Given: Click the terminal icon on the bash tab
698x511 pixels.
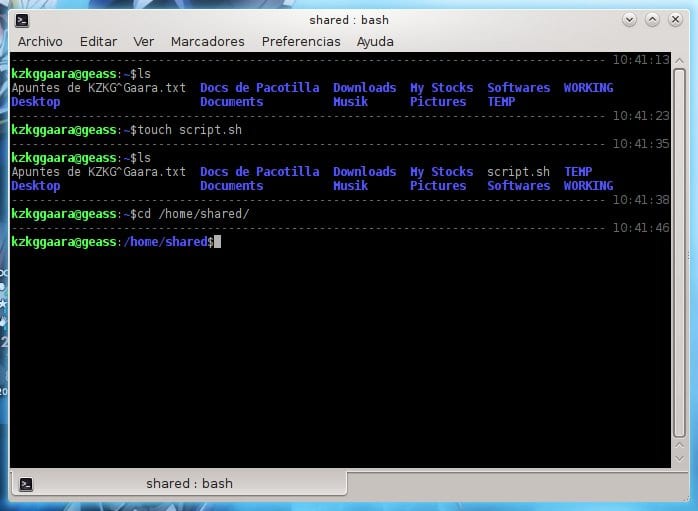Looking at the screenshot, I should pyautogui.click(x=26, y=484).
